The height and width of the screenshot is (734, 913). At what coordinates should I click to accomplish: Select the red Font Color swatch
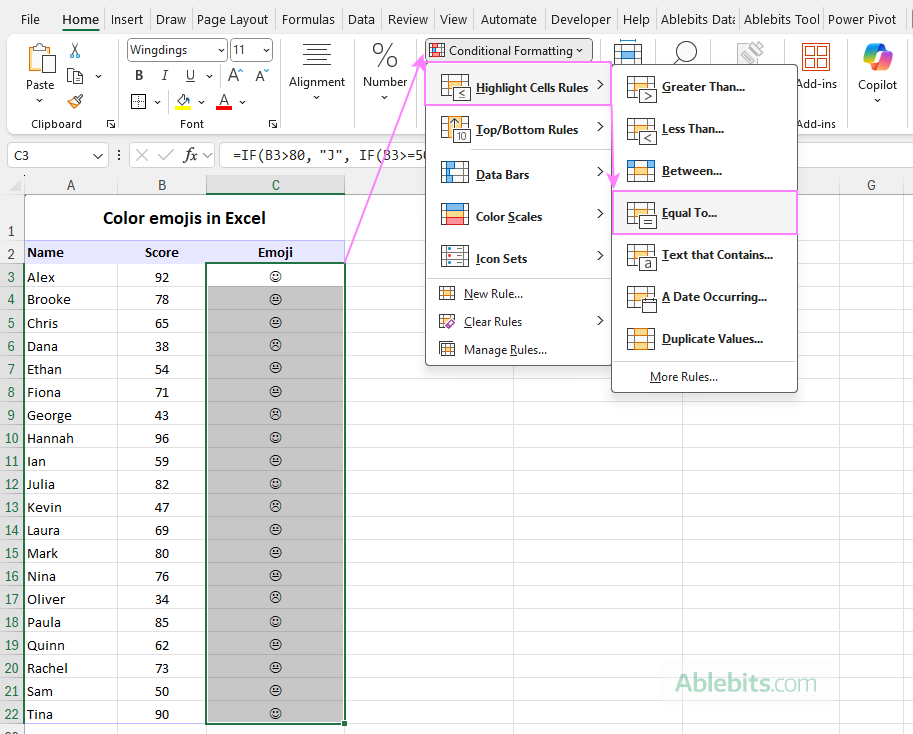(222, 101)
